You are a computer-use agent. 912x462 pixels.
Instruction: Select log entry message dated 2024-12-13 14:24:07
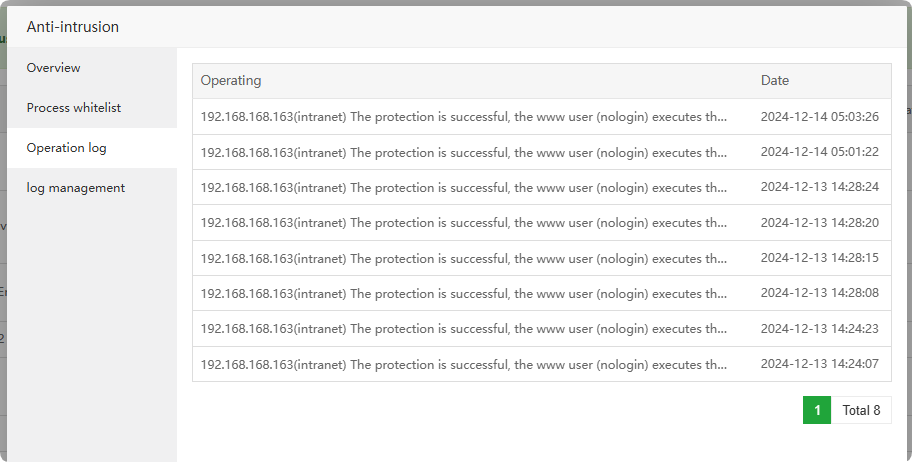click(464, 364)
